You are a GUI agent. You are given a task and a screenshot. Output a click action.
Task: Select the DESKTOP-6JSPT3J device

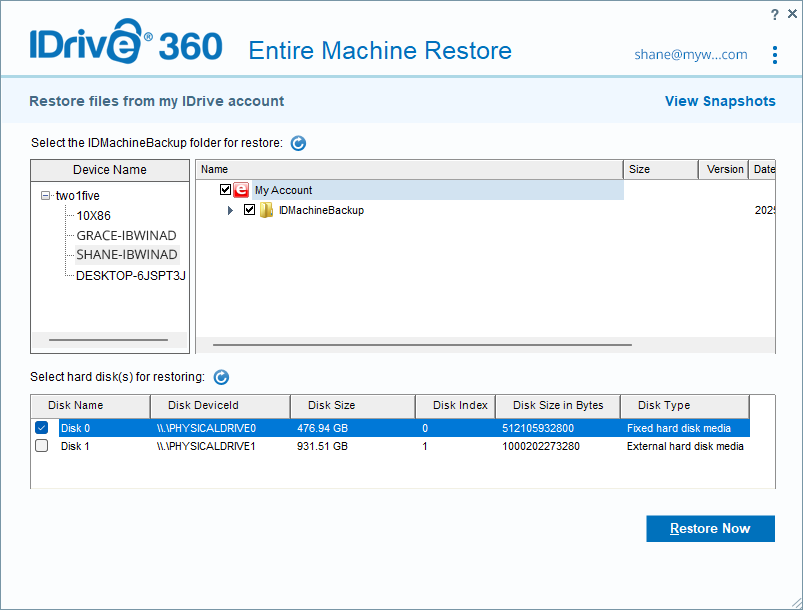(131, 274)
